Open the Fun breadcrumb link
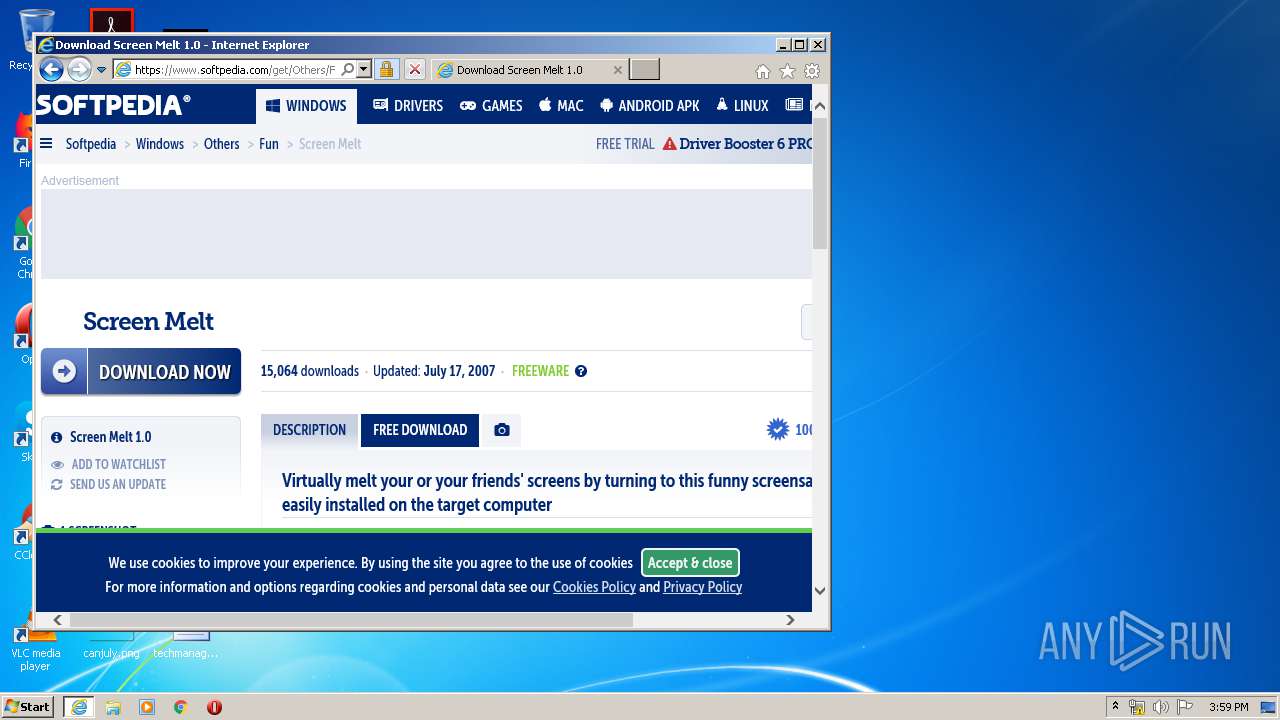The width and height of the screenshot is (1280, 720). pos(269,144)
